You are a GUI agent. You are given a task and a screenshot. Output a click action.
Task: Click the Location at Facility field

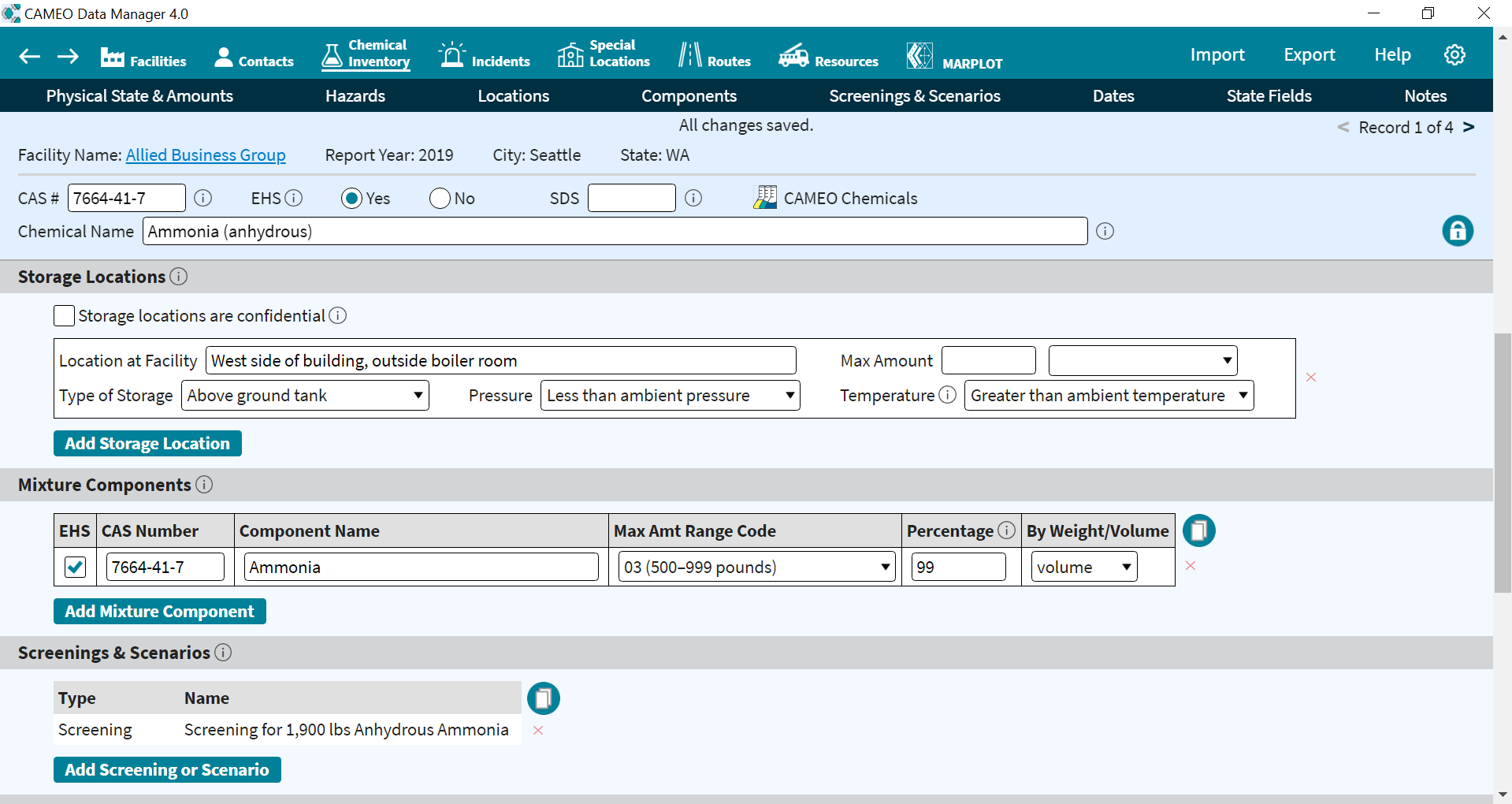click(x=501, y=361)
